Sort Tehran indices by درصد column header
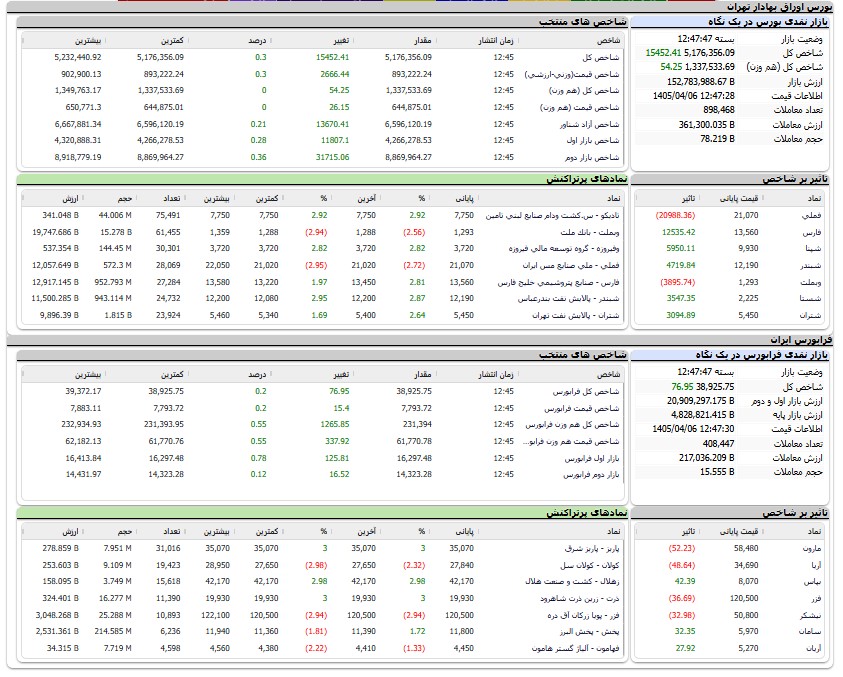 [257, 41]
